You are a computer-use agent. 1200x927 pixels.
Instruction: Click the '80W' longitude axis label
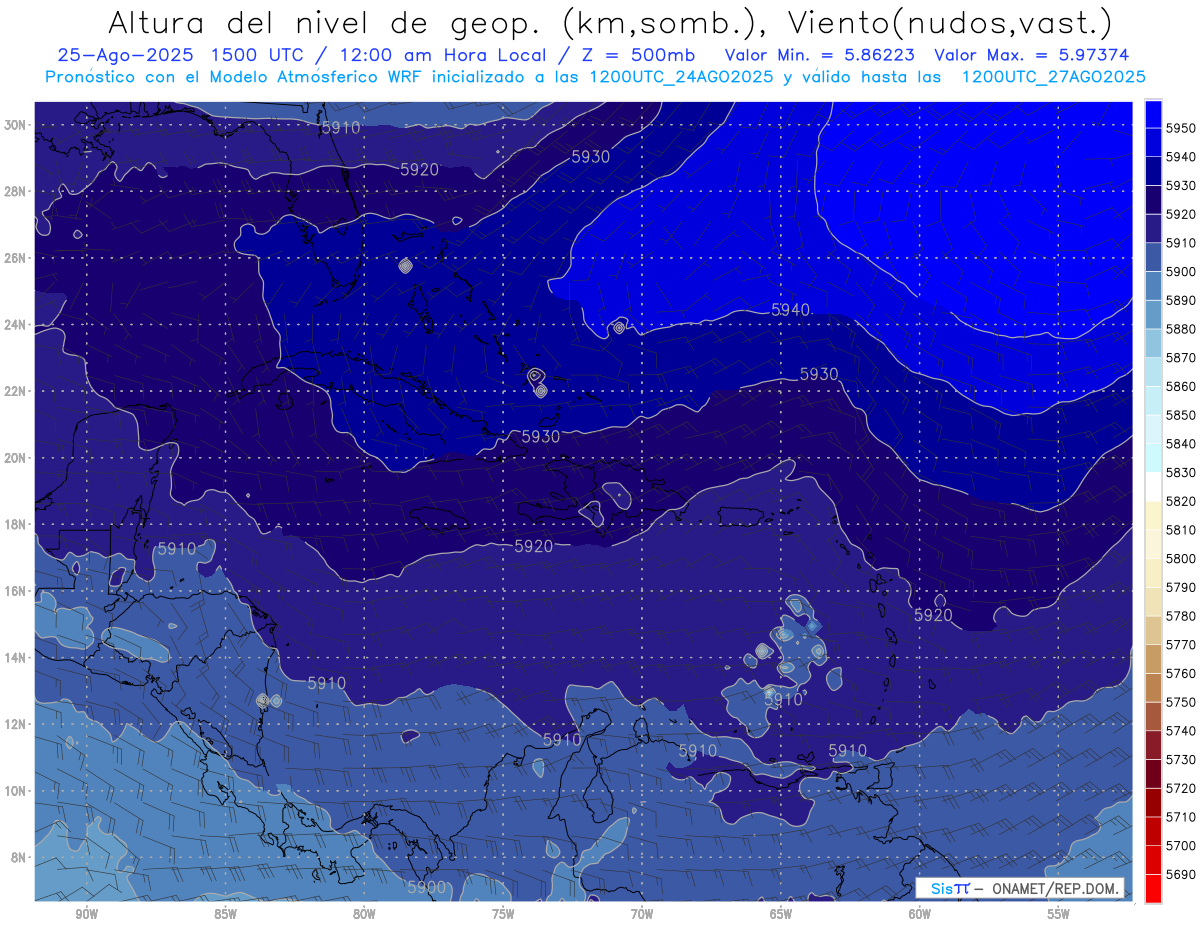[x=364, y=914]
